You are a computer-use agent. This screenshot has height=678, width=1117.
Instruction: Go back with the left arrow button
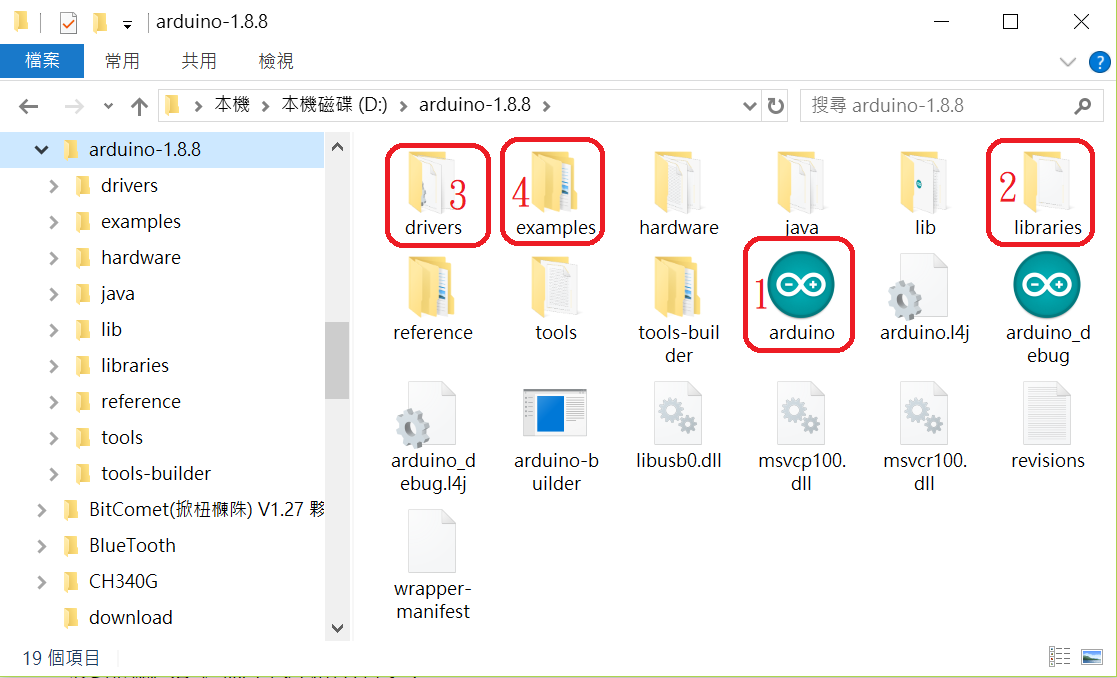[28, 107]
